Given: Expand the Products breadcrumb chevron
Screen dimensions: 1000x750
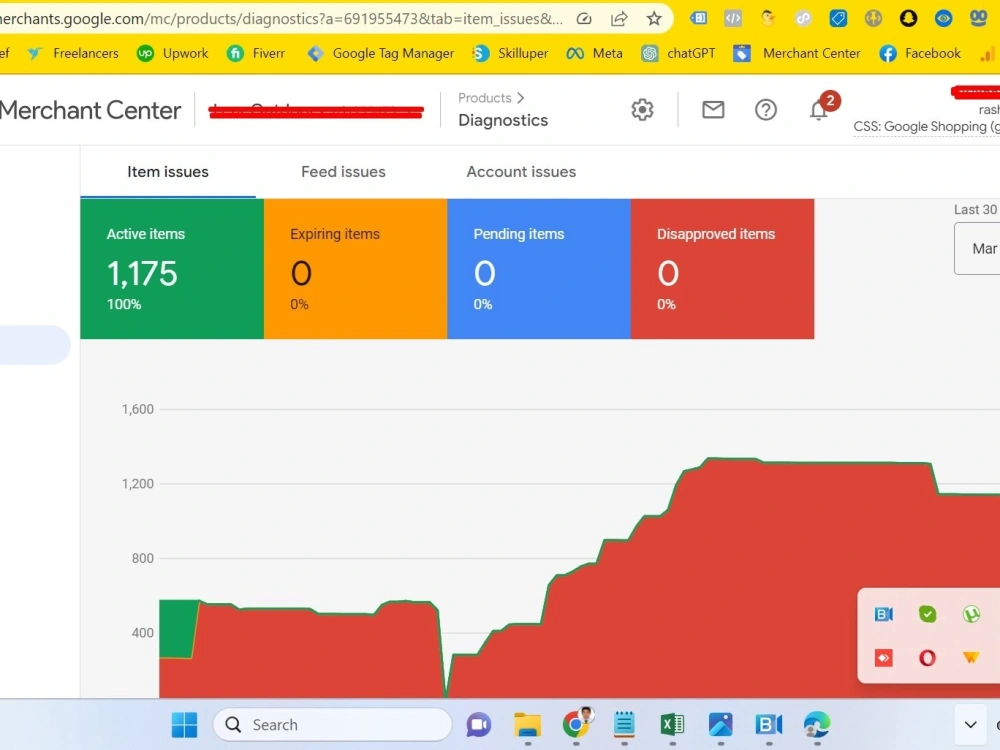Looking at the screenshot, I should pyautogui.click(x=521, y=98).
